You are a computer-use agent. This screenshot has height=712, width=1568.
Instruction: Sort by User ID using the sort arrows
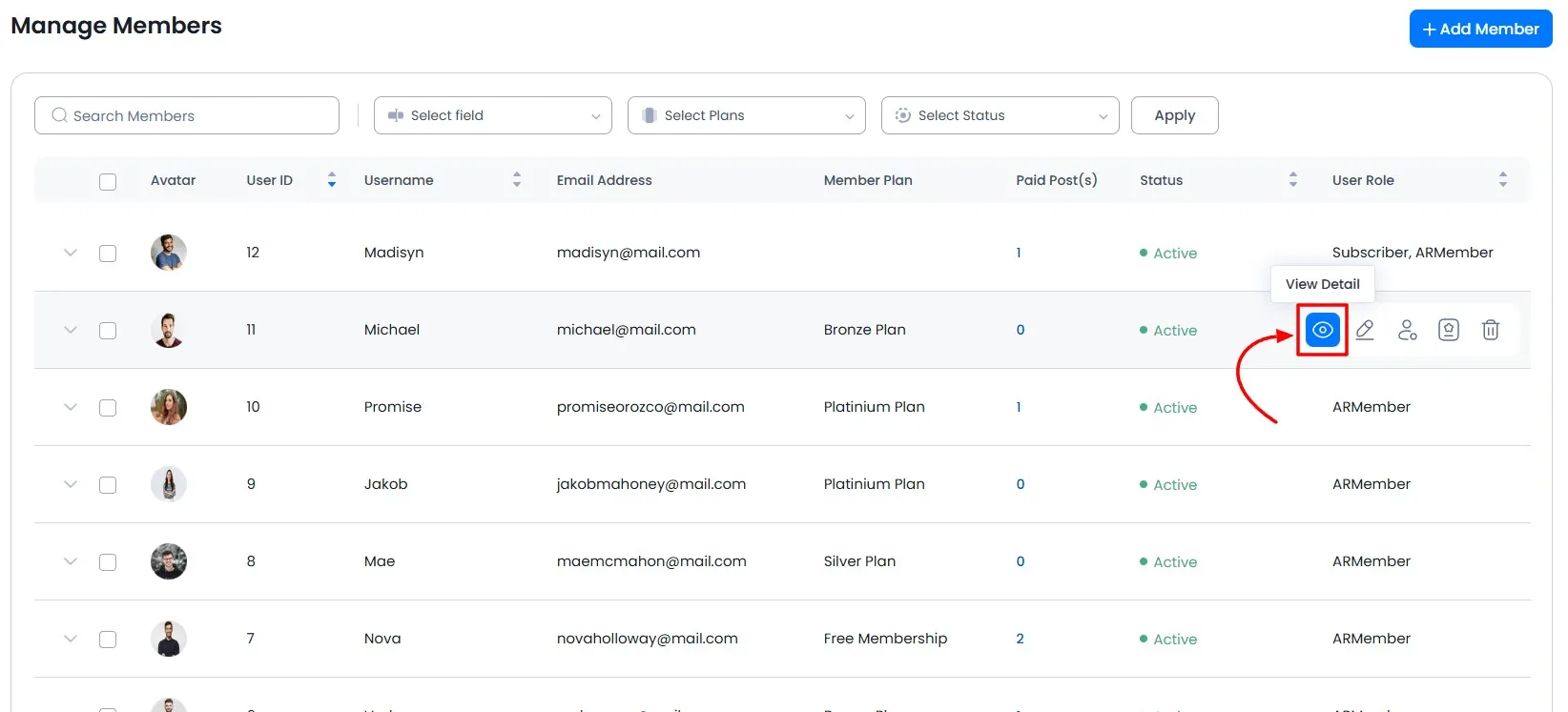[332, 179]
